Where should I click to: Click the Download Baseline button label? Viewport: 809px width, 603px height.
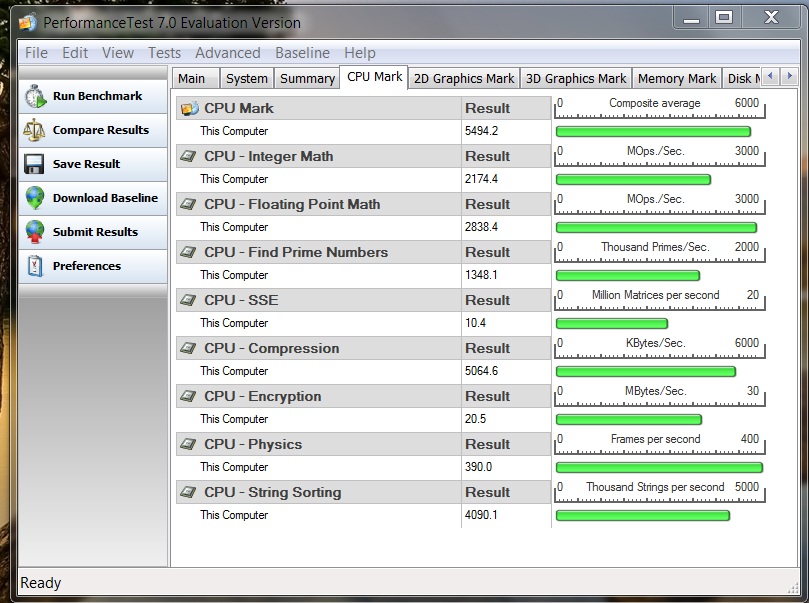tap(105, 198)
